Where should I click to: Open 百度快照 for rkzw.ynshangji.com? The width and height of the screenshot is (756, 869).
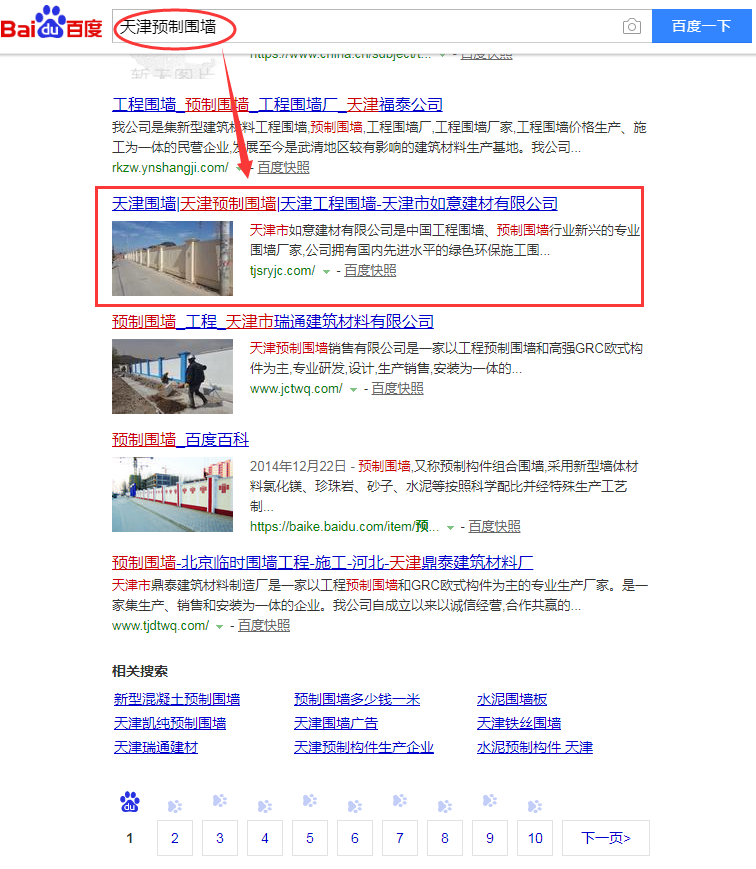(283, 167)
